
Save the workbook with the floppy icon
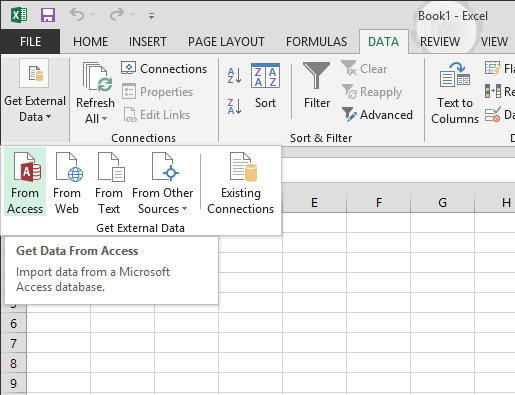click(48, 15)
